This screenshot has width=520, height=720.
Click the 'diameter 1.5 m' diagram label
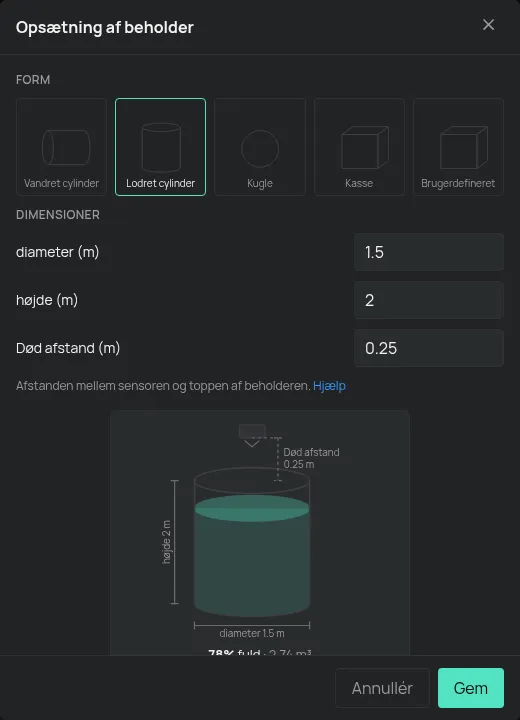(252, 633)
